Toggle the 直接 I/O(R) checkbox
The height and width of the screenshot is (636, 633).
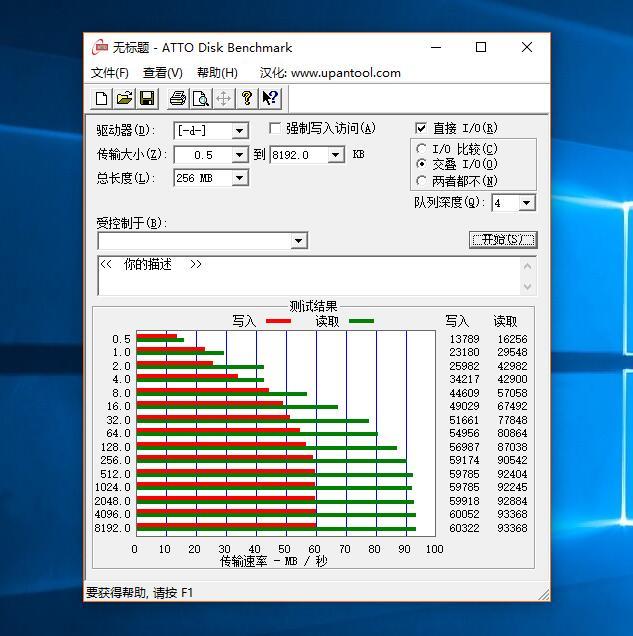pyautogui.click(x=421, y=129)
